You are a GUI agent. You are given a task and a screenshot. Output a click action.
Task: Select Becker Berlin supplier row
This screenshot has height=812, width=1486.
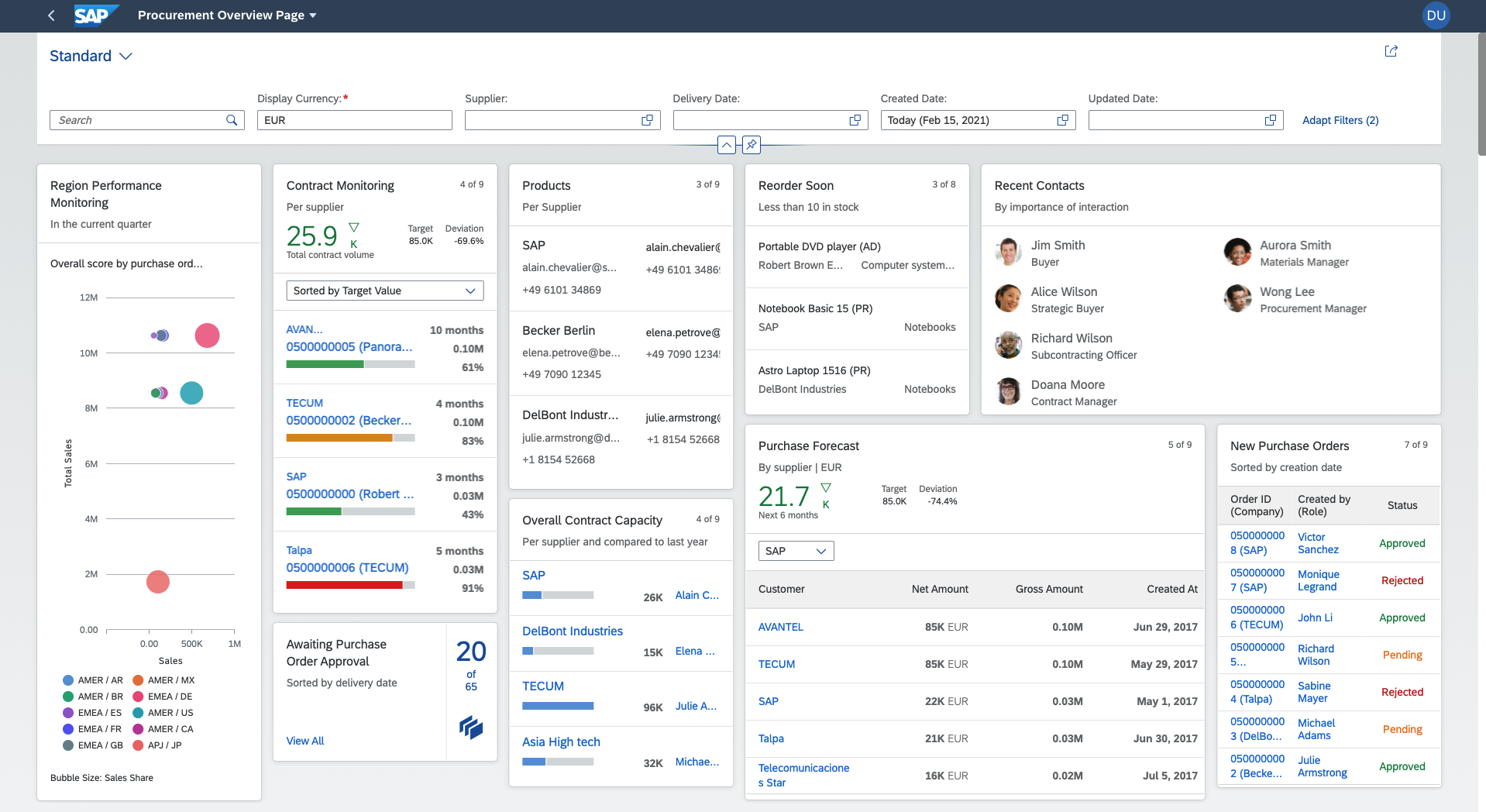(x=621, y=353)
